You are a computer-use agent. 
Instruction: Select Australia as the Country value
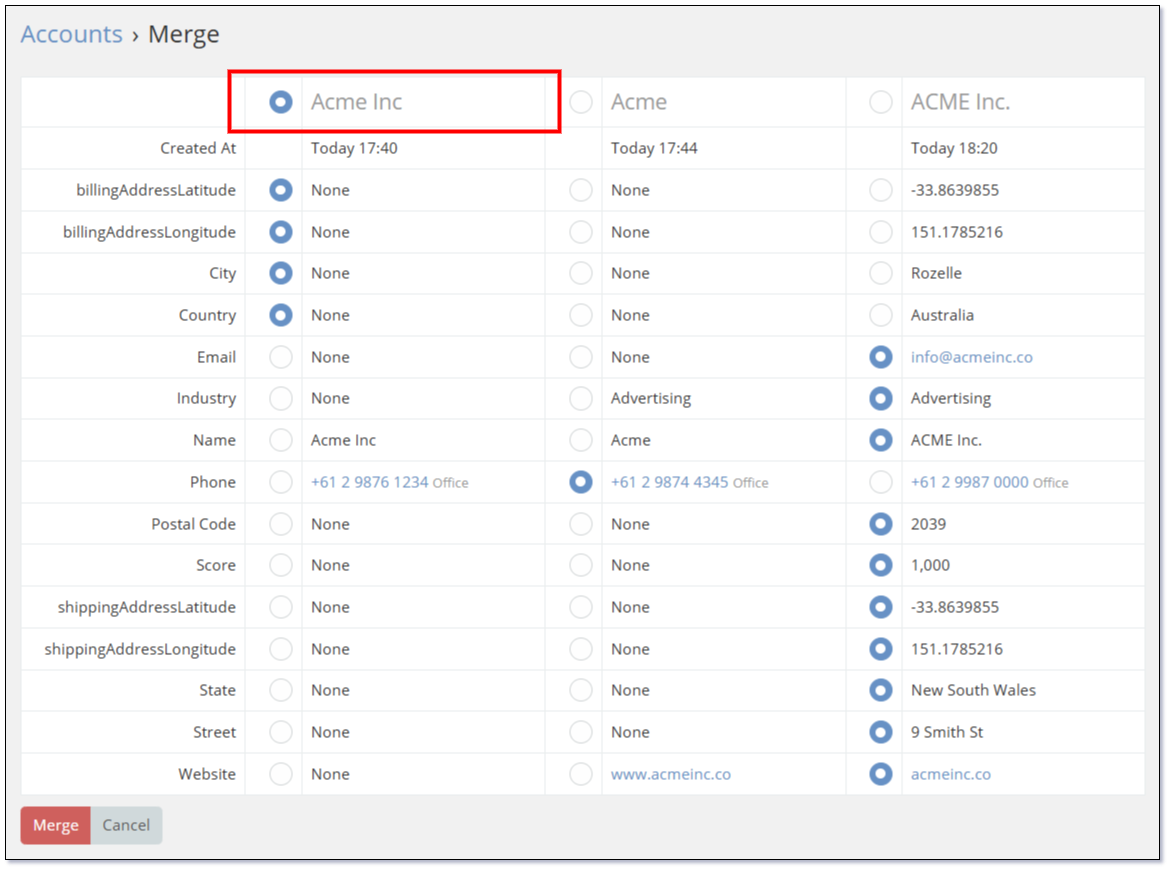(x=880, y=315)
